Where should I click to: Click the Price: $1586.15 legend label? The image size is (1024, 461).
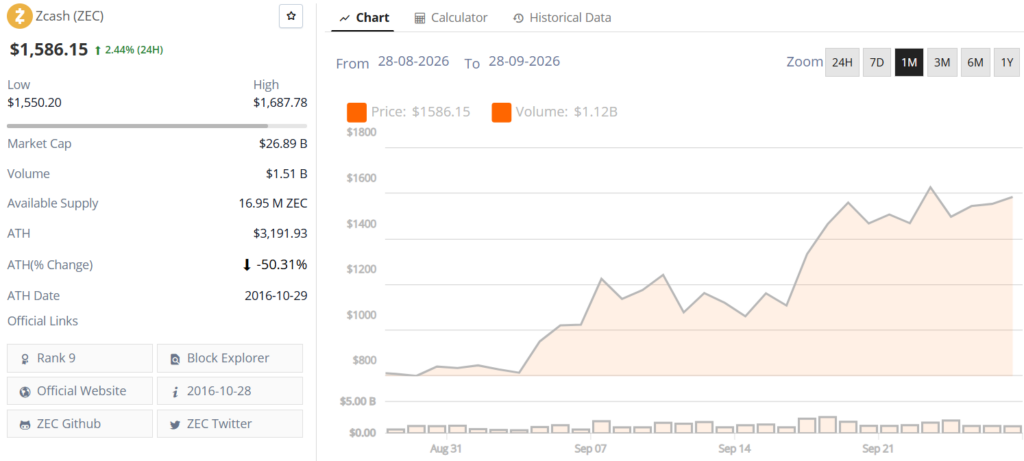click(x=421, y=112)
